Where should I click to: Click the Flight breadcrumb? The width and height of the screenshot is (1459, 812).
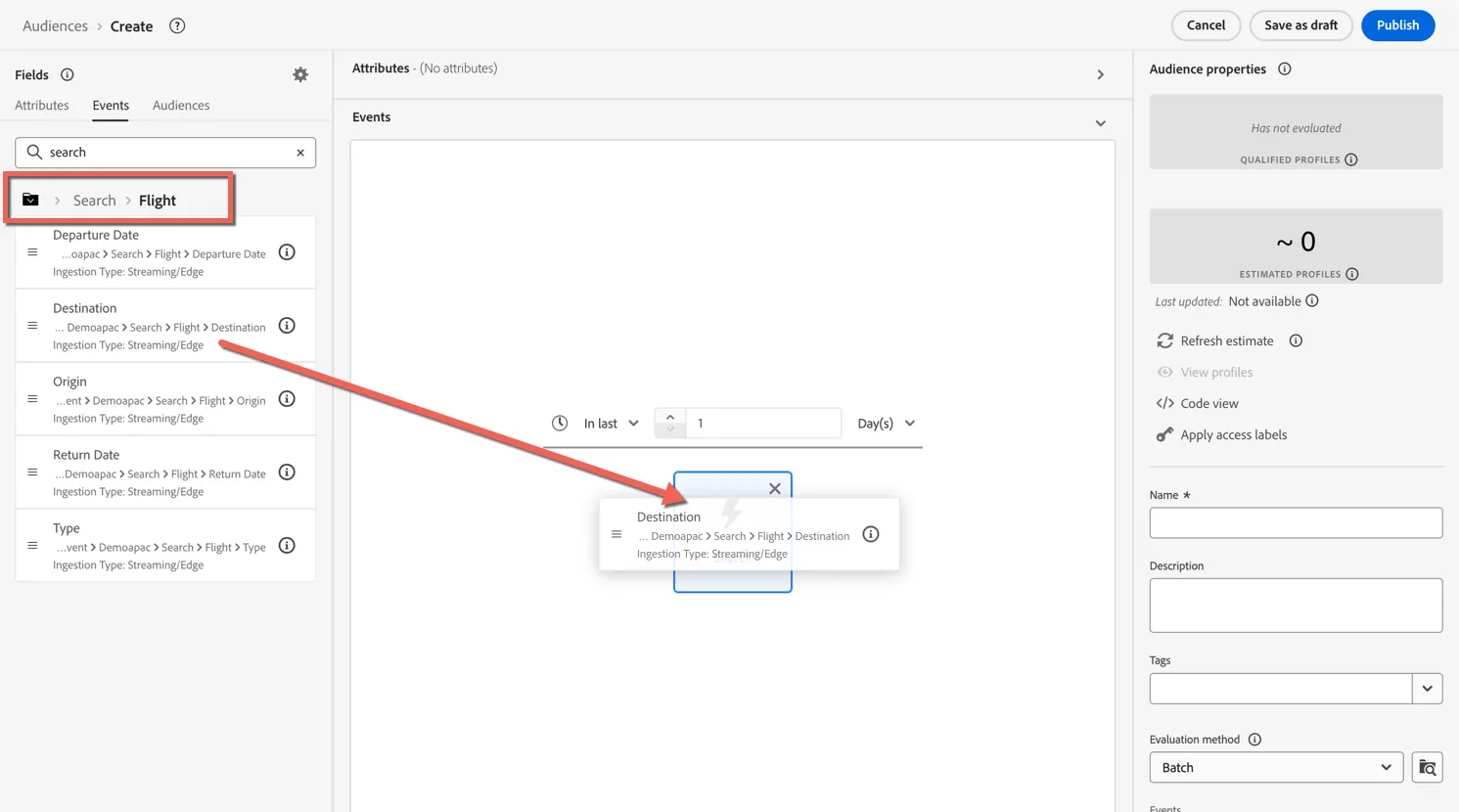[x=158, y=201]
